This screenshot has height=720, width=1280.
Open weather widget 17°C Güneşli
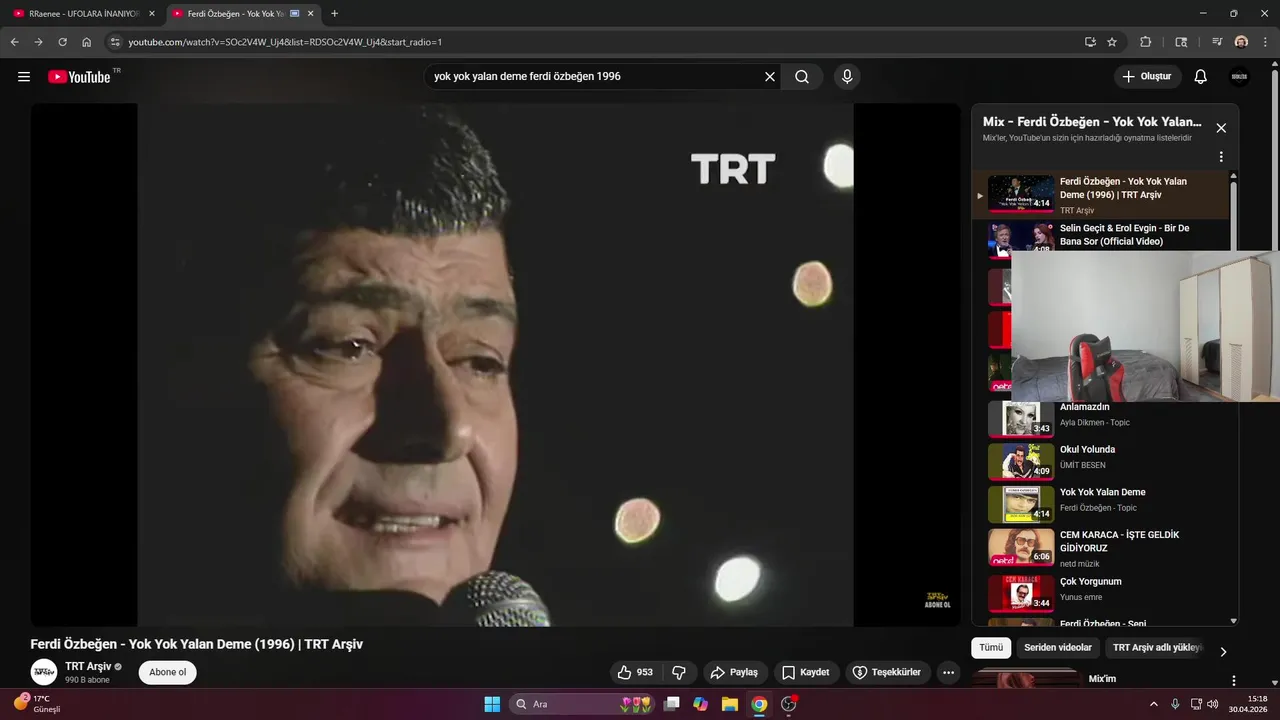pos(39,704)
